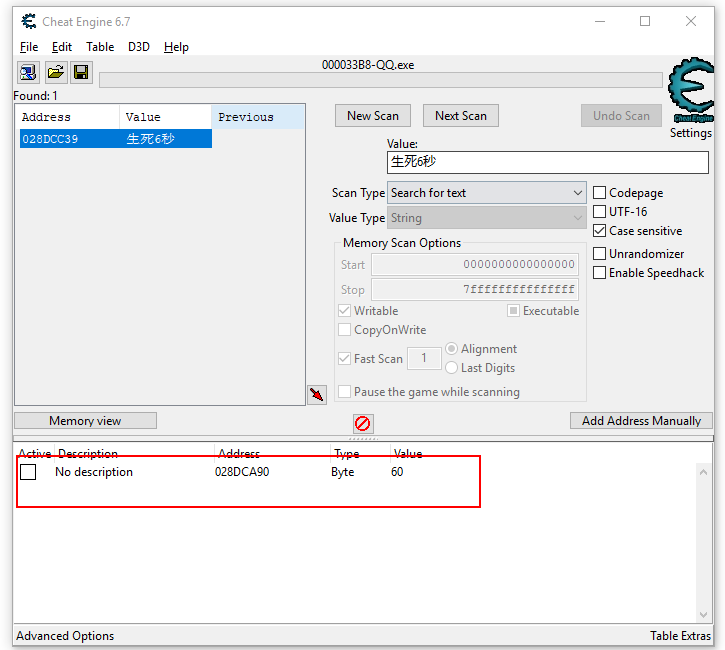The width and height of the screenshot is (725, 650).
Task: Open the D3D menu
Action: (139, 47)
